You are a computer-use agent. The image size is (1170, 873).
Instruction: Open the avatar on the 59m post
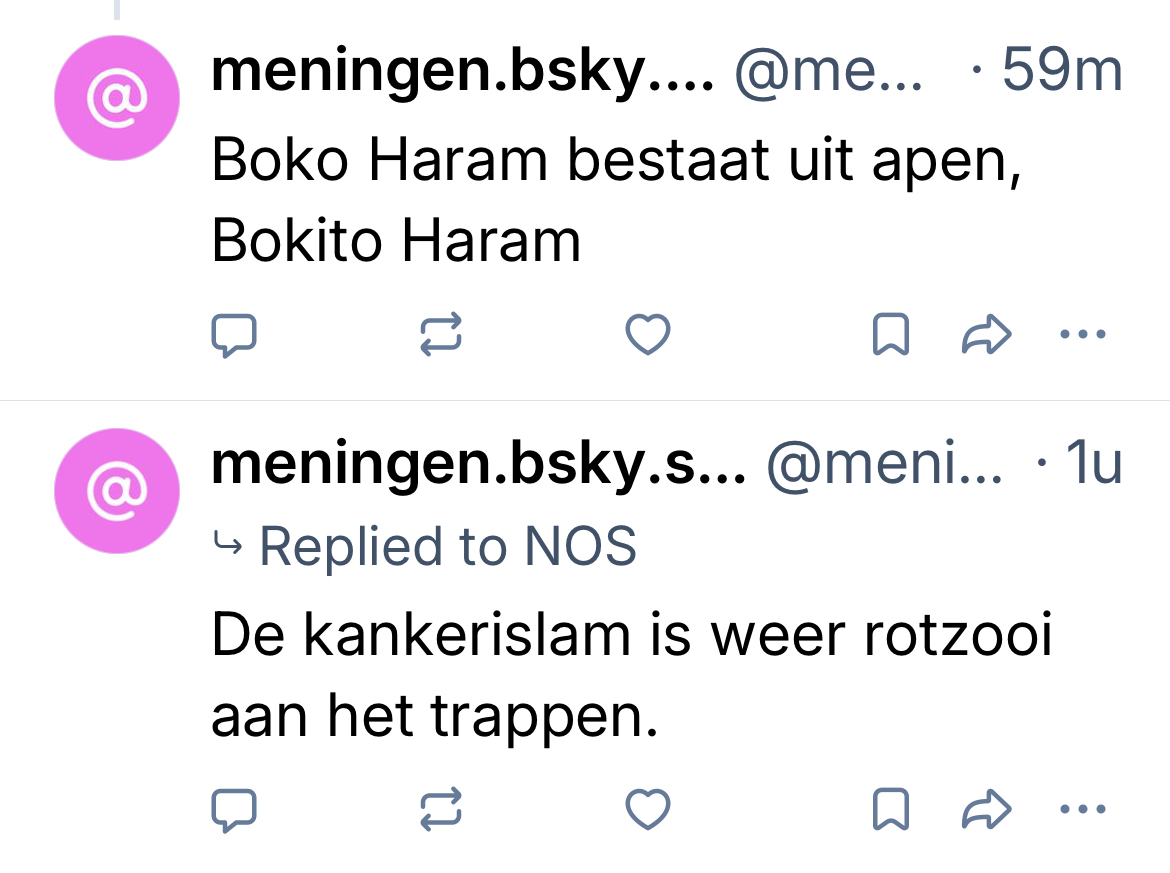(117, 98)
